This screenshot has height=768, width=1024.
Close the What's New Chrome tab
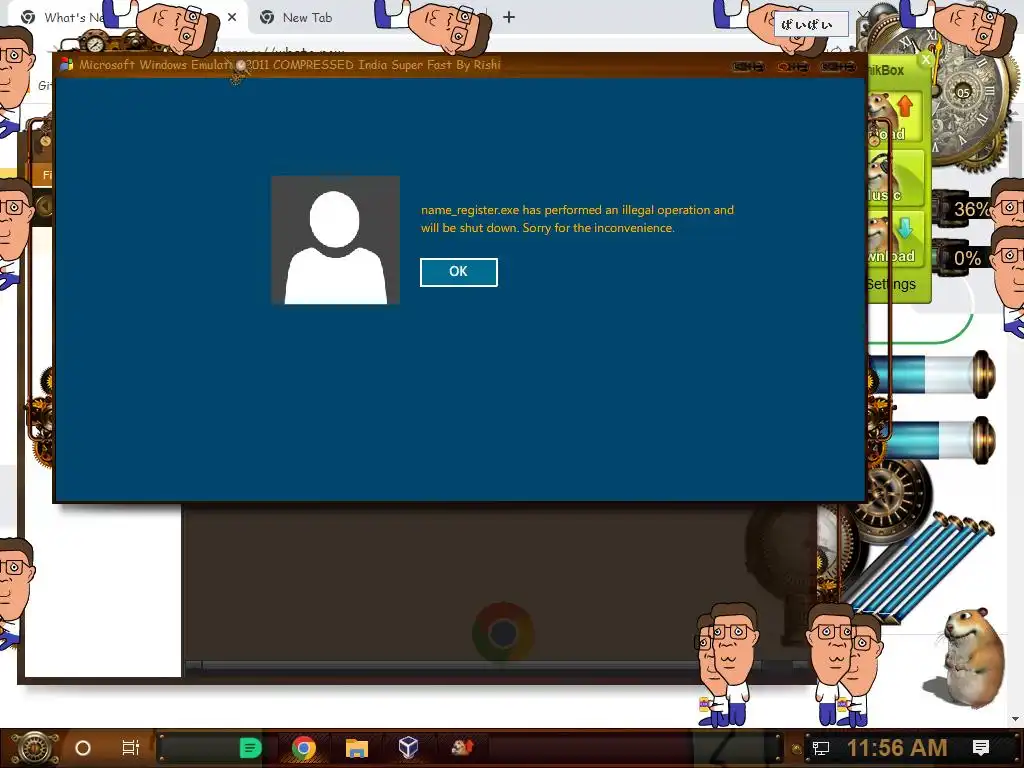[232, 18]
